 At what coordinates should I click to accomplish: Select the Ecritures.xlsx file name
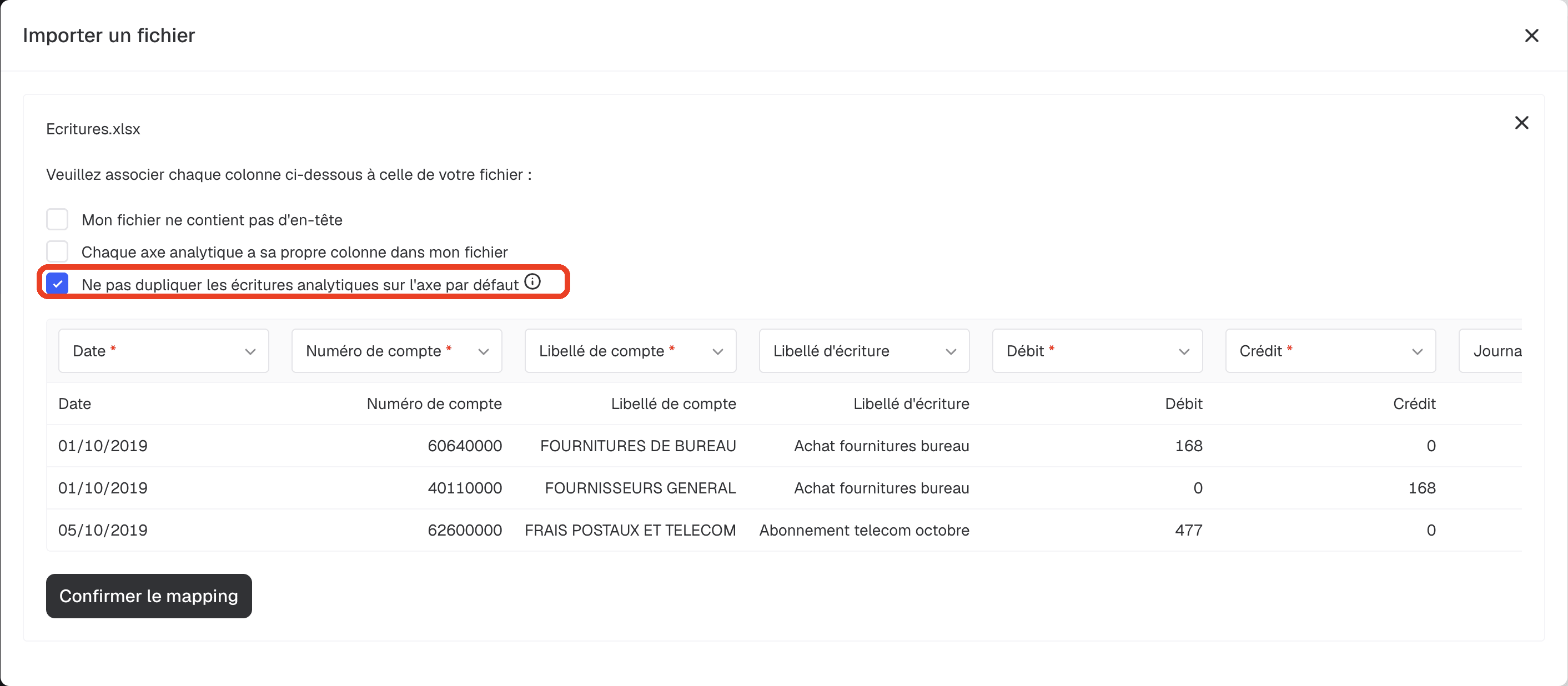[93, 129]
